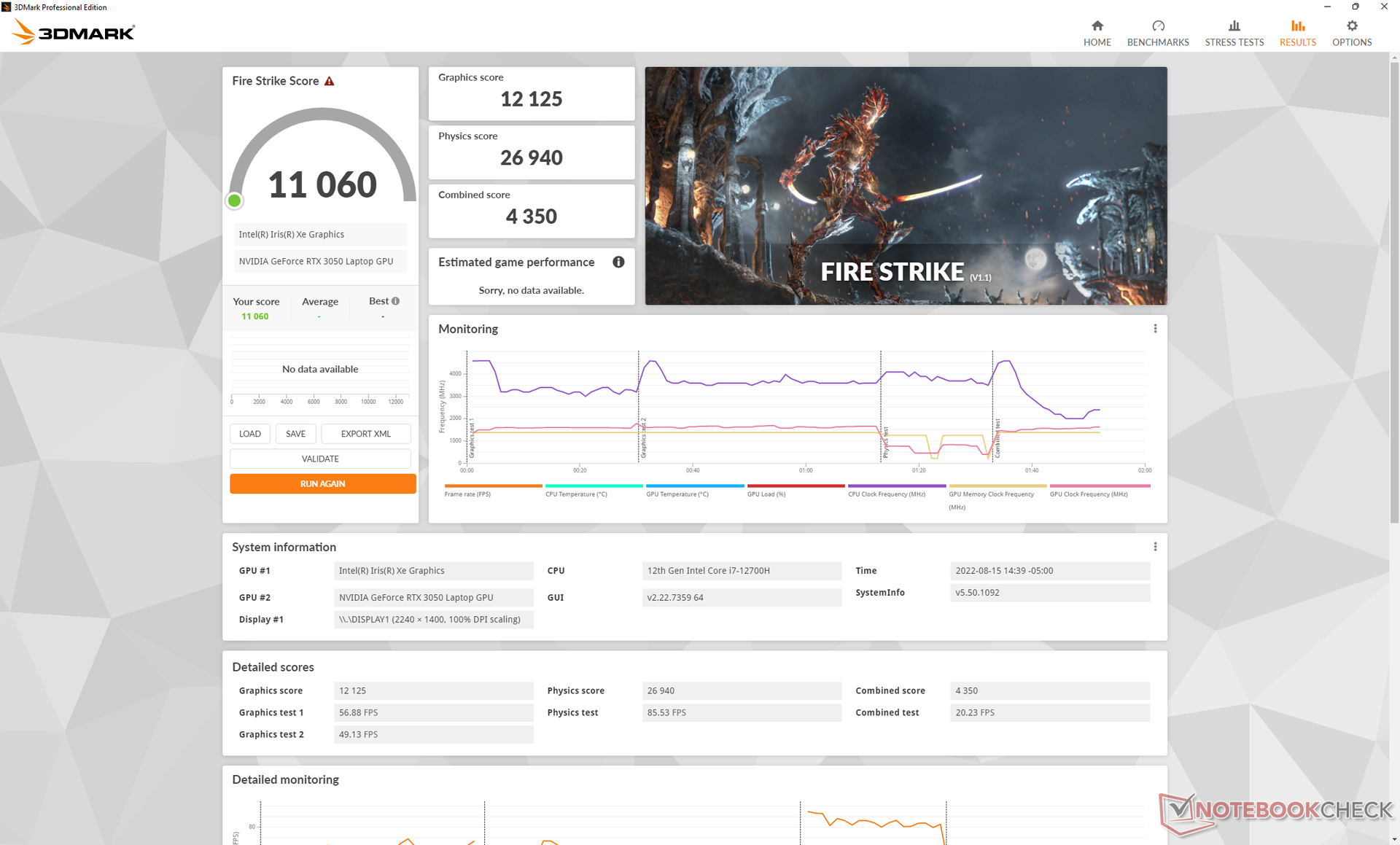1400x845 pixels.
Task: Click the Export XML button
Action: pyautogui.click(x=365, y=434)
